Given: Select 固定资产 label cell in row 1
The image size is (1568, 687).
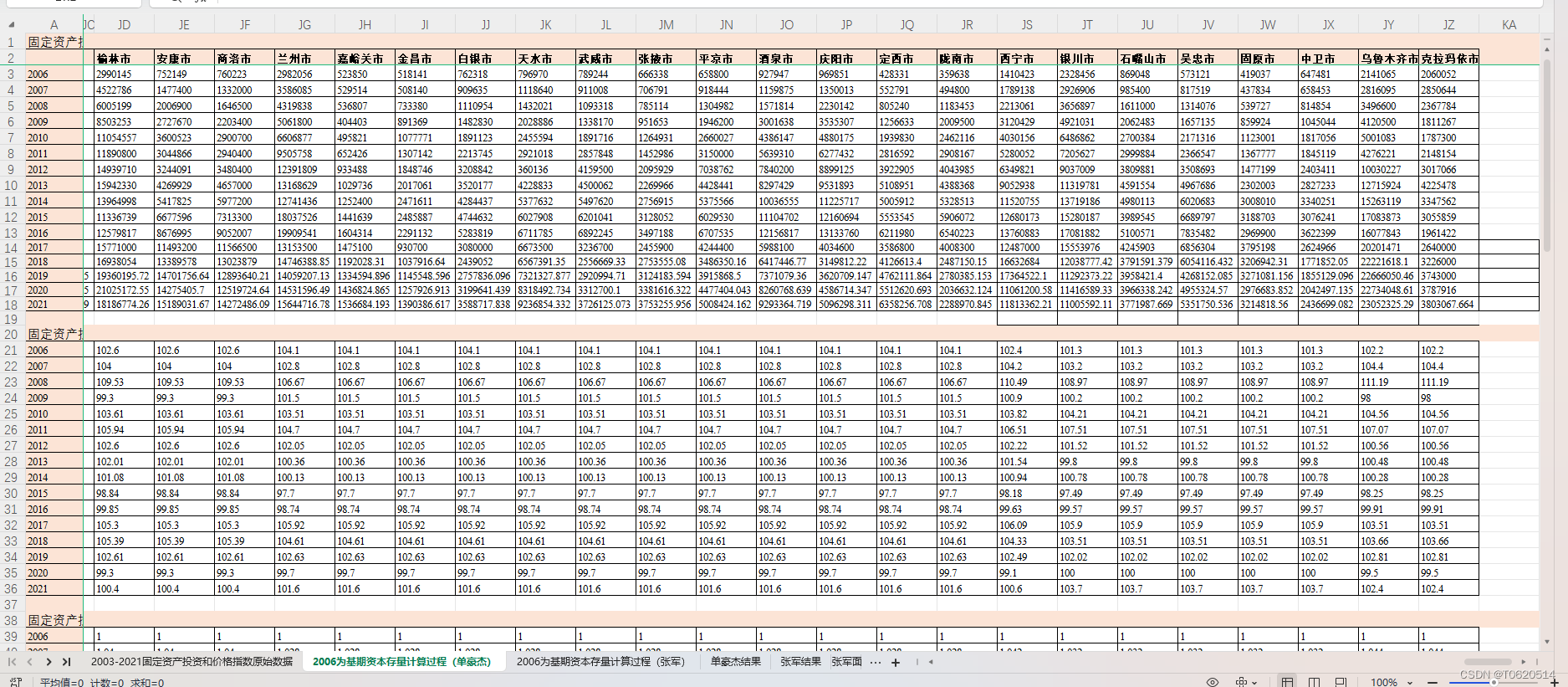Looking at the screenshot, I should [x=54, y=41].
